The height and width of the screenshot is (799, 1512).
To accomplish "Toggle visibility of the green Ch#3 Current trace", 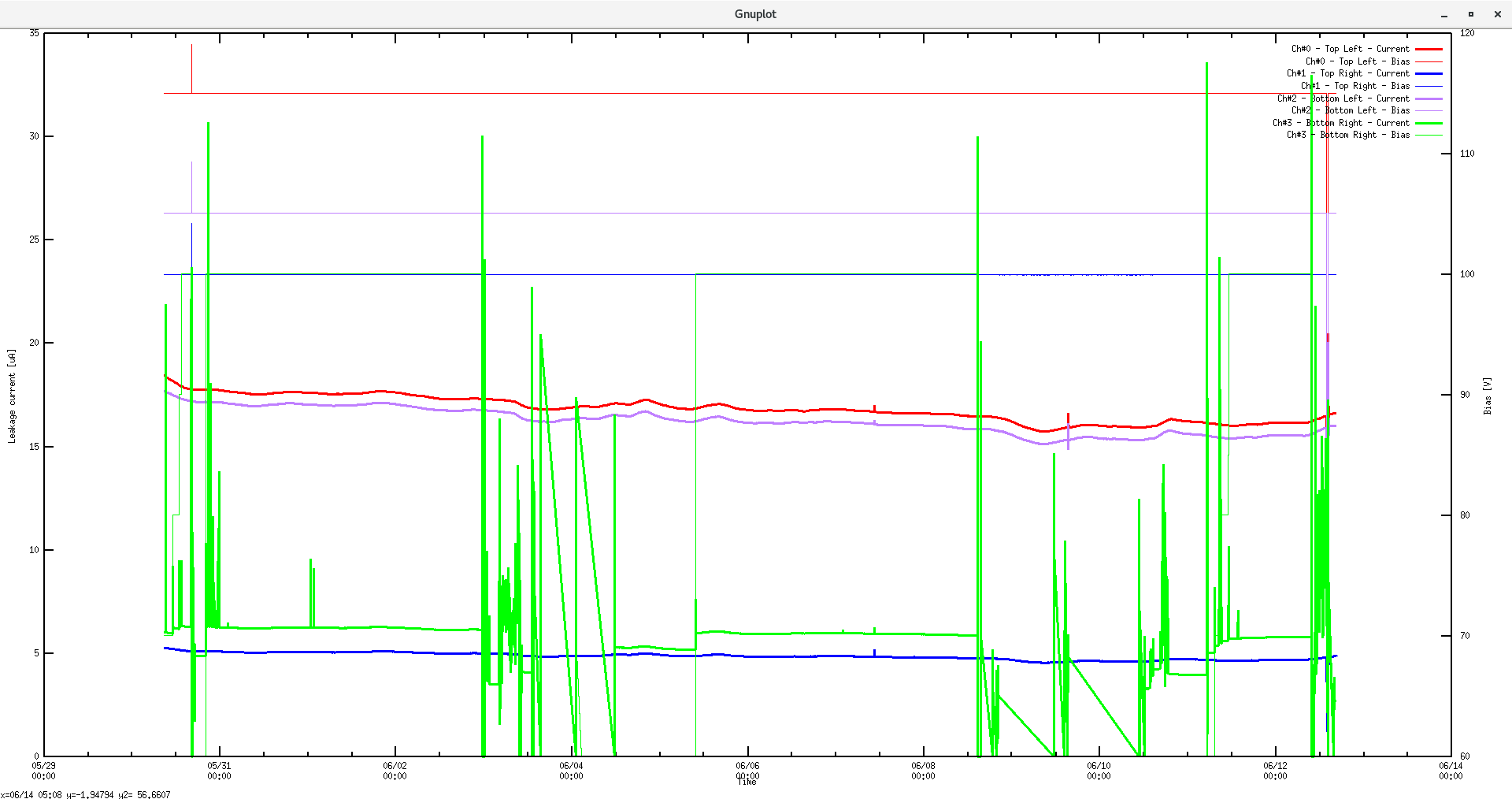I will [1428, 123].
